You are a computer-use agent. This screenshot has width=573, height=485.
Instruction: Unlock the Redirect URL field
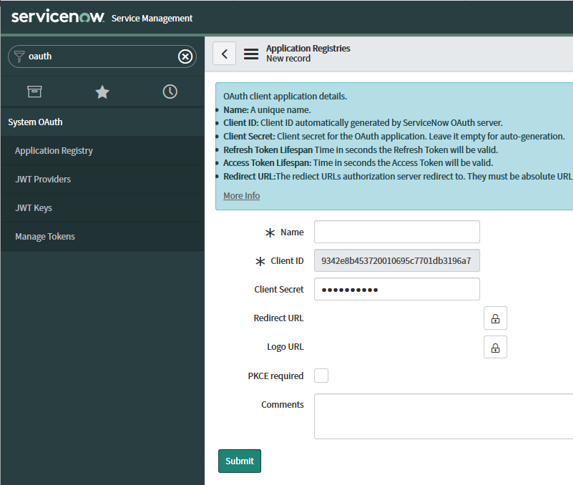(x=495, y=318)
